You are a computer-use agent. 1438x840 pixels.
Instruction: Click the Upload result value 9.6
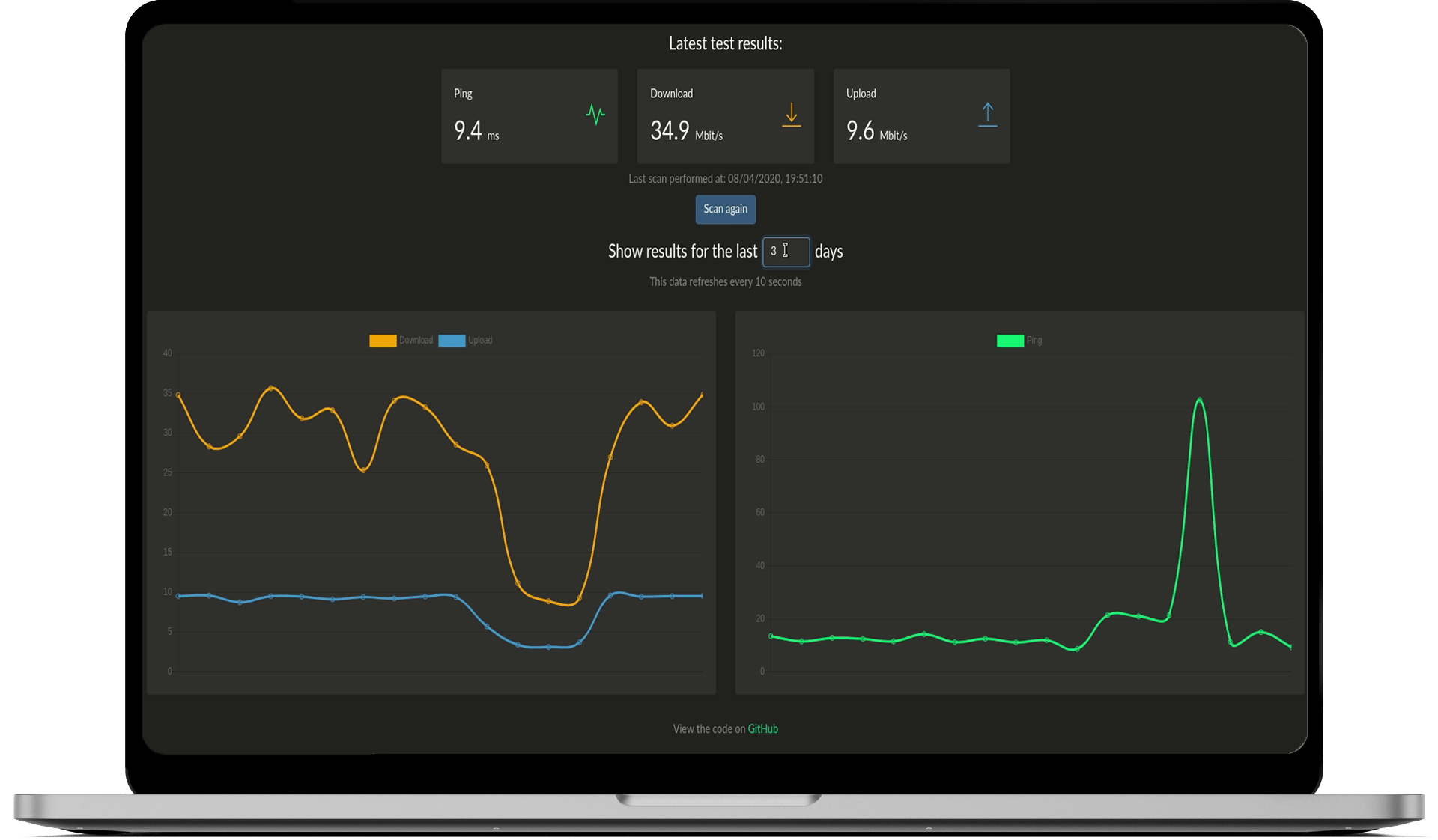click(860, 131)
